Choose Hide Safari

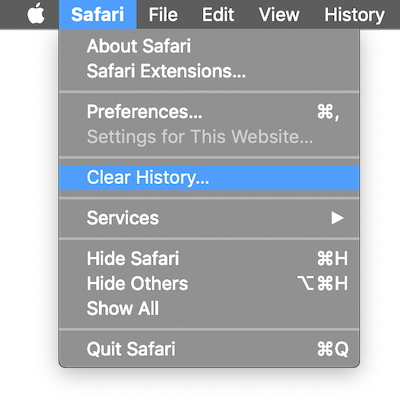click(x=209, y=258)
